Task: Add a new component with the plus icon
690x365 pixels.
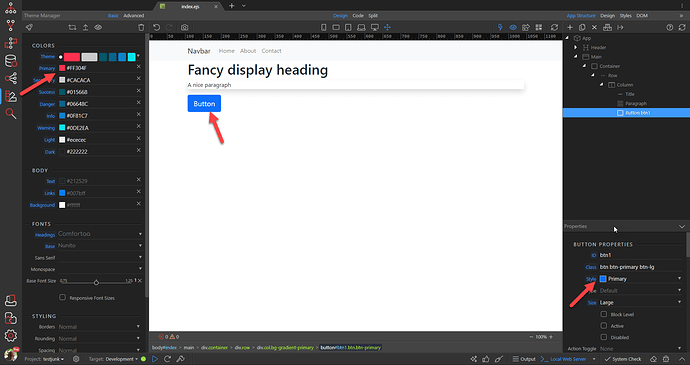Action: pyautogui.click(x=570, y=27)
